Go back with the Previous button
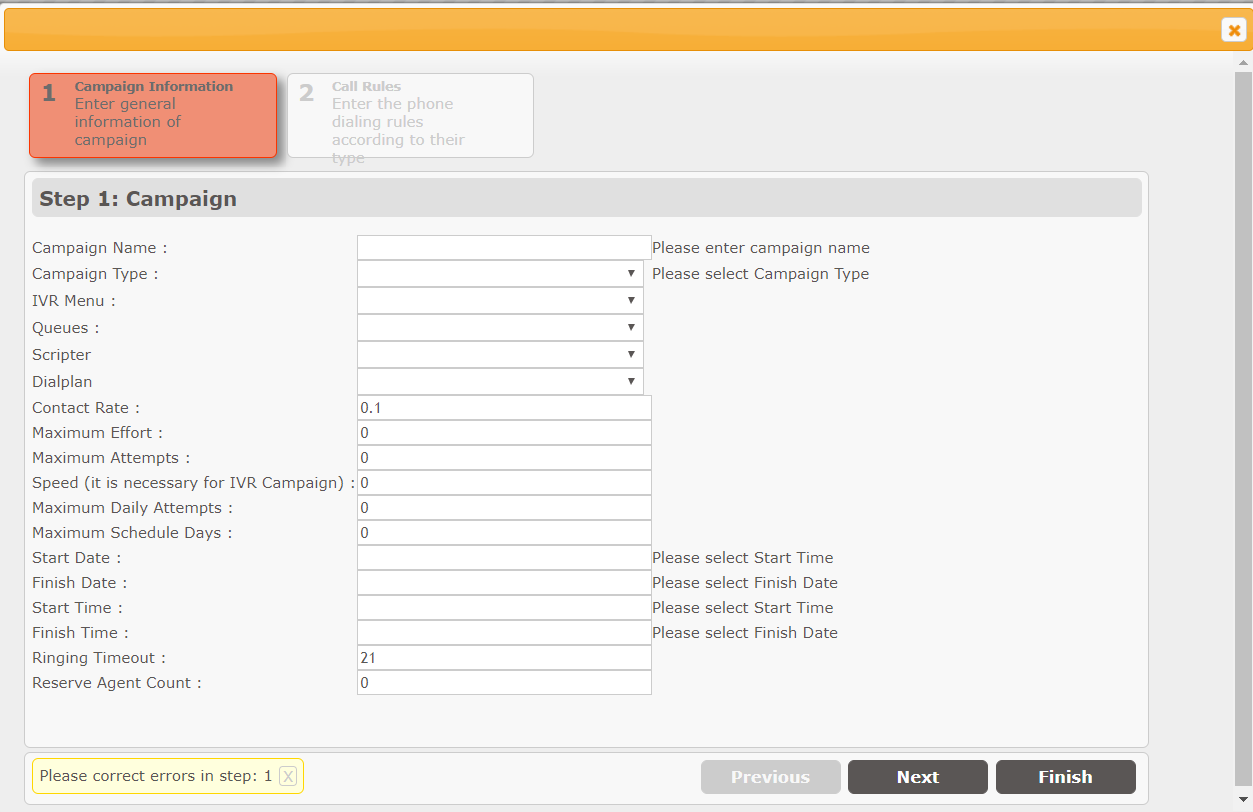This screenshot has width=1253, height=812. pos(771,777)
